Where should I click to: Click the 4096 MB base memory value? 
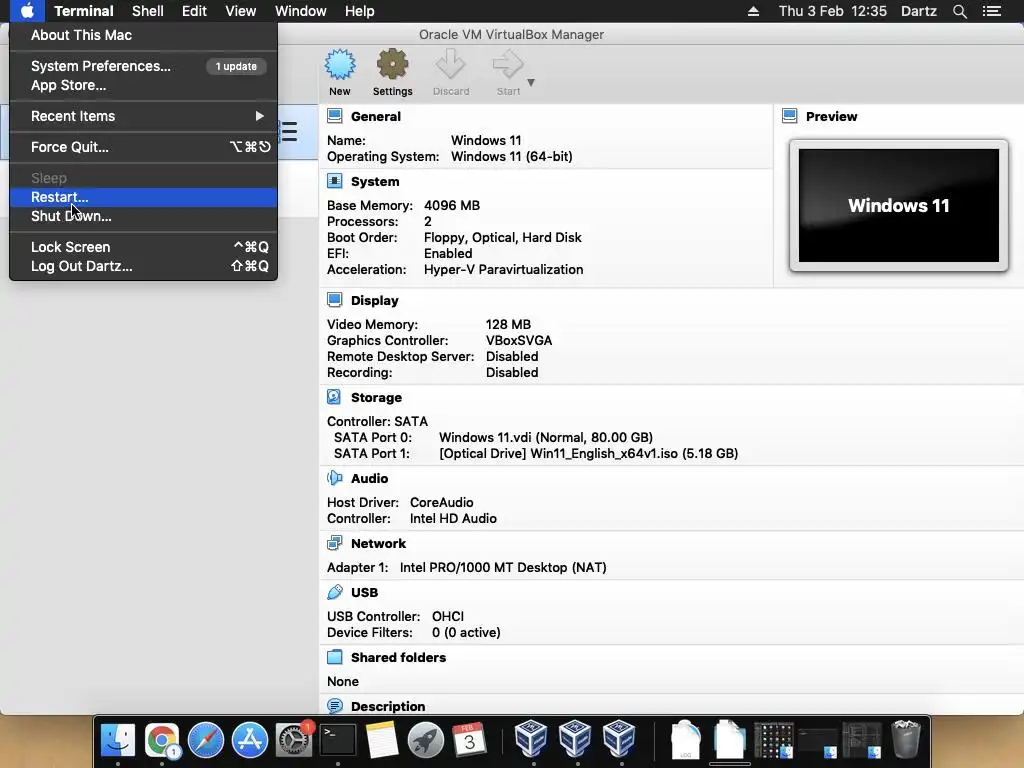[452, 206]
